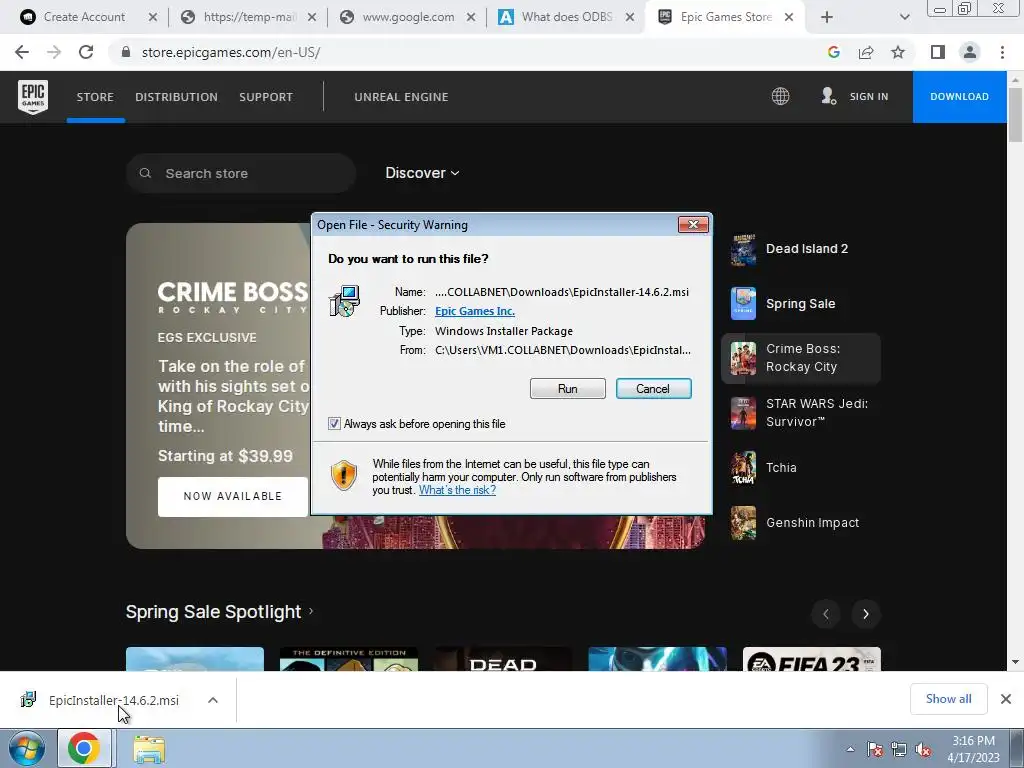Image resolution: width=1024 pixels, height=768 pixels.
Task: Click the volume muted tray icon
Action: (923, 750)
